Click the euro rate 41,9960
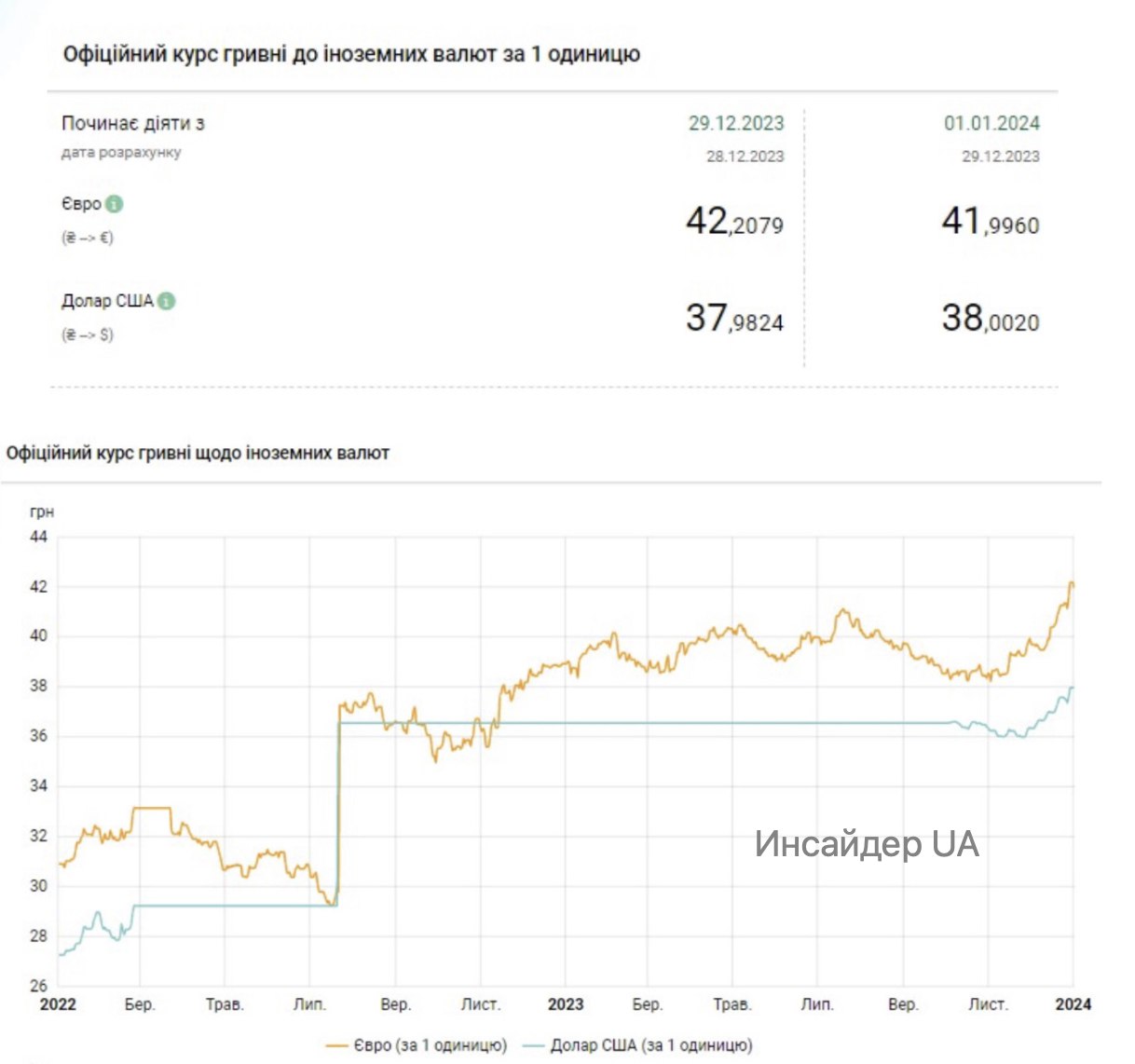Screen dimensions: 1135x1064 click(x=990, y=222)
